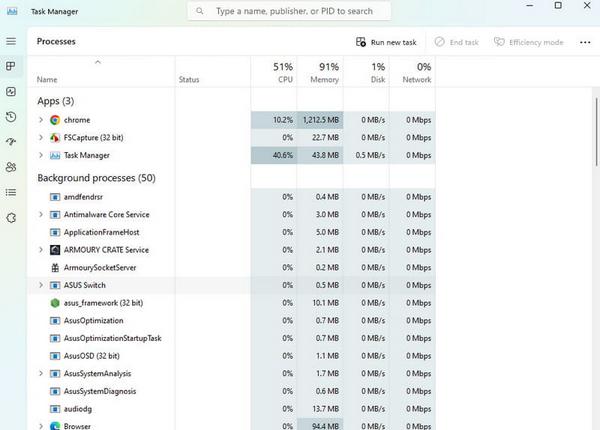Open the Services page in sidebar
Screen dimensions: 600x430
tap(11, 217)
